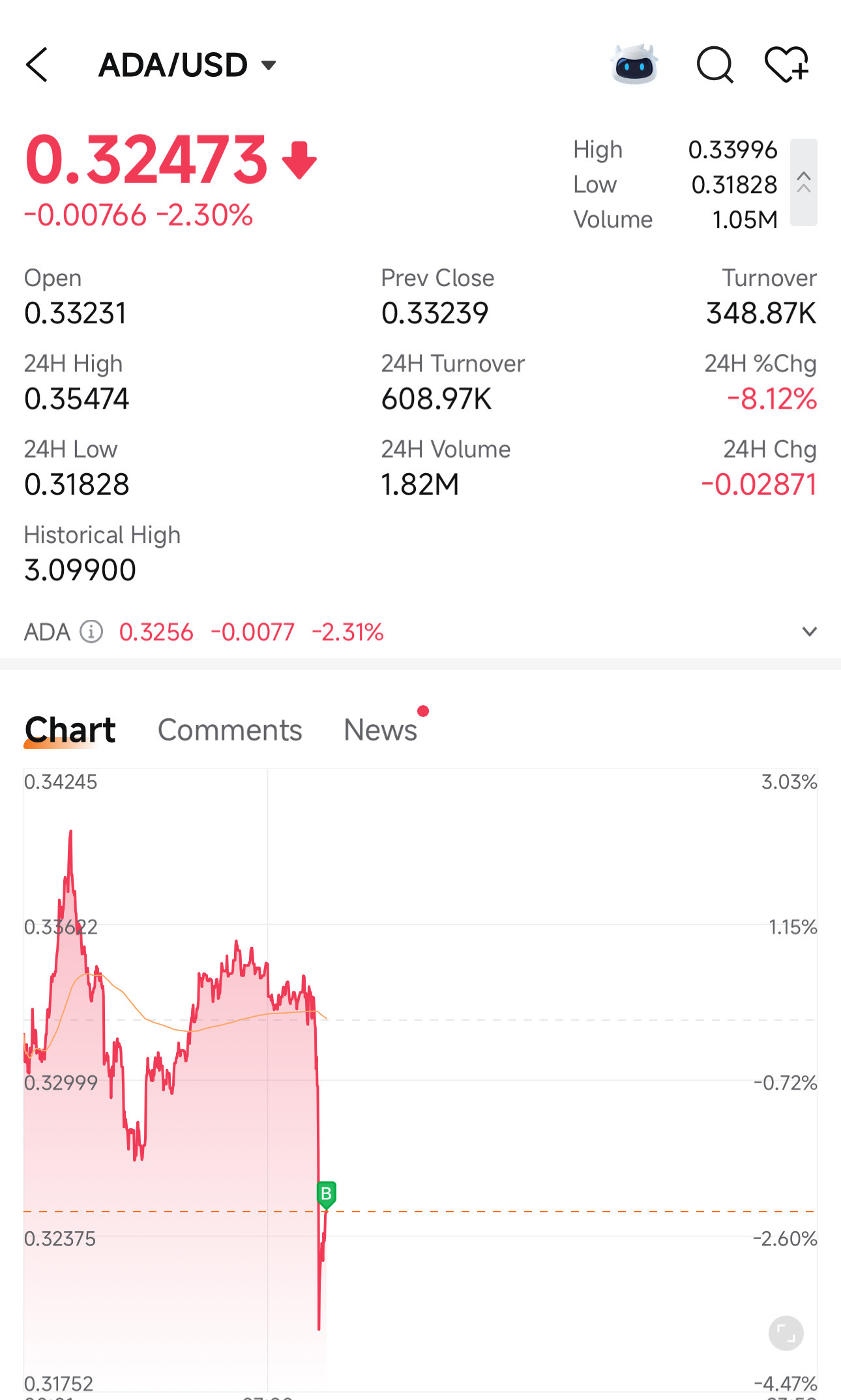Tap the back arrow icon
Image resolution: width=841 pixels, height=1400 pixels.
click(37, 65)
